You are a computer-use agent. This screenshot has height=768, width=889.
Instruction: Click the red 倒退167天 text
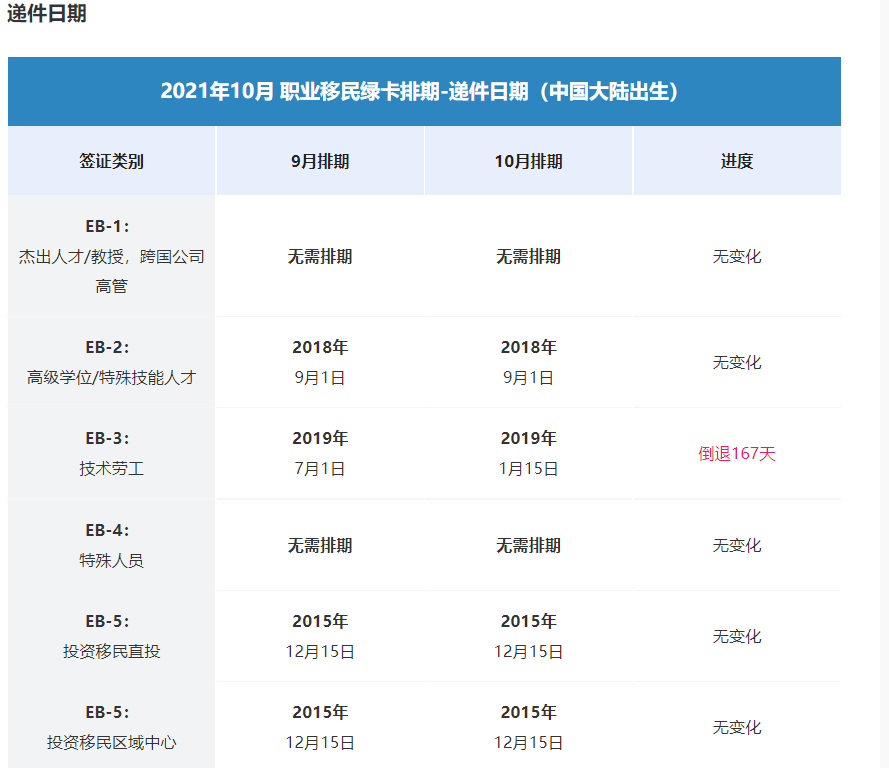pos(736,453)
